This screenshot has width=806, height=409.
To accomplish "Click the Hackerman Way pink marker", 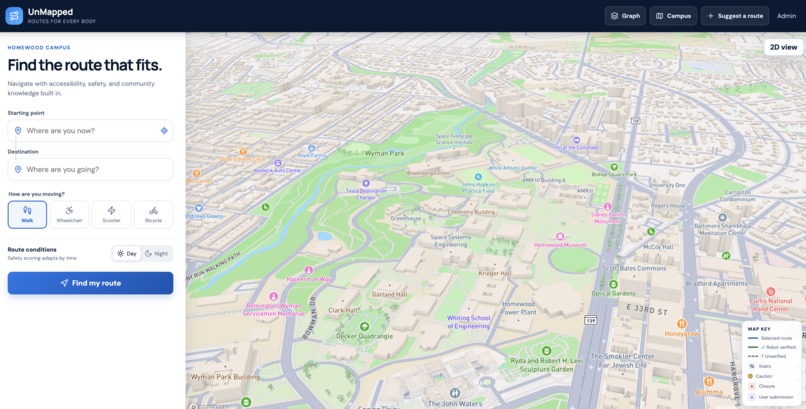I will point(309,270).
